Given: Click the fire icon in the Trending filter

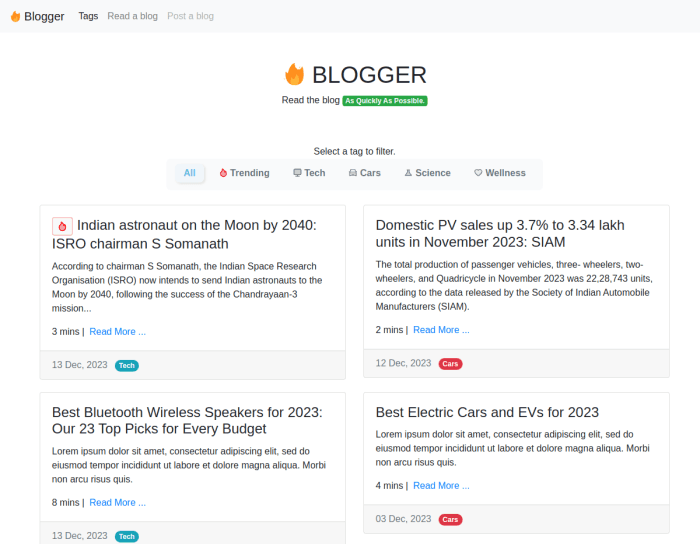Looking at the screenshot, I should 223,173.
